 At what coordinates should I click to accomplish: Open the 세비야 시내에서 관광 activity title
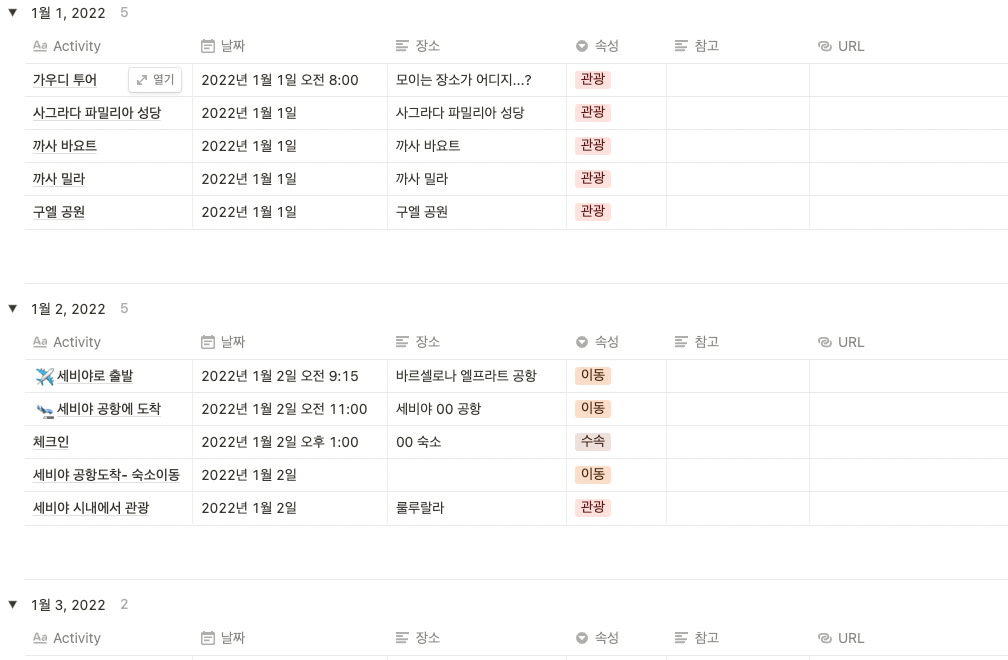[x=91, y=508]
